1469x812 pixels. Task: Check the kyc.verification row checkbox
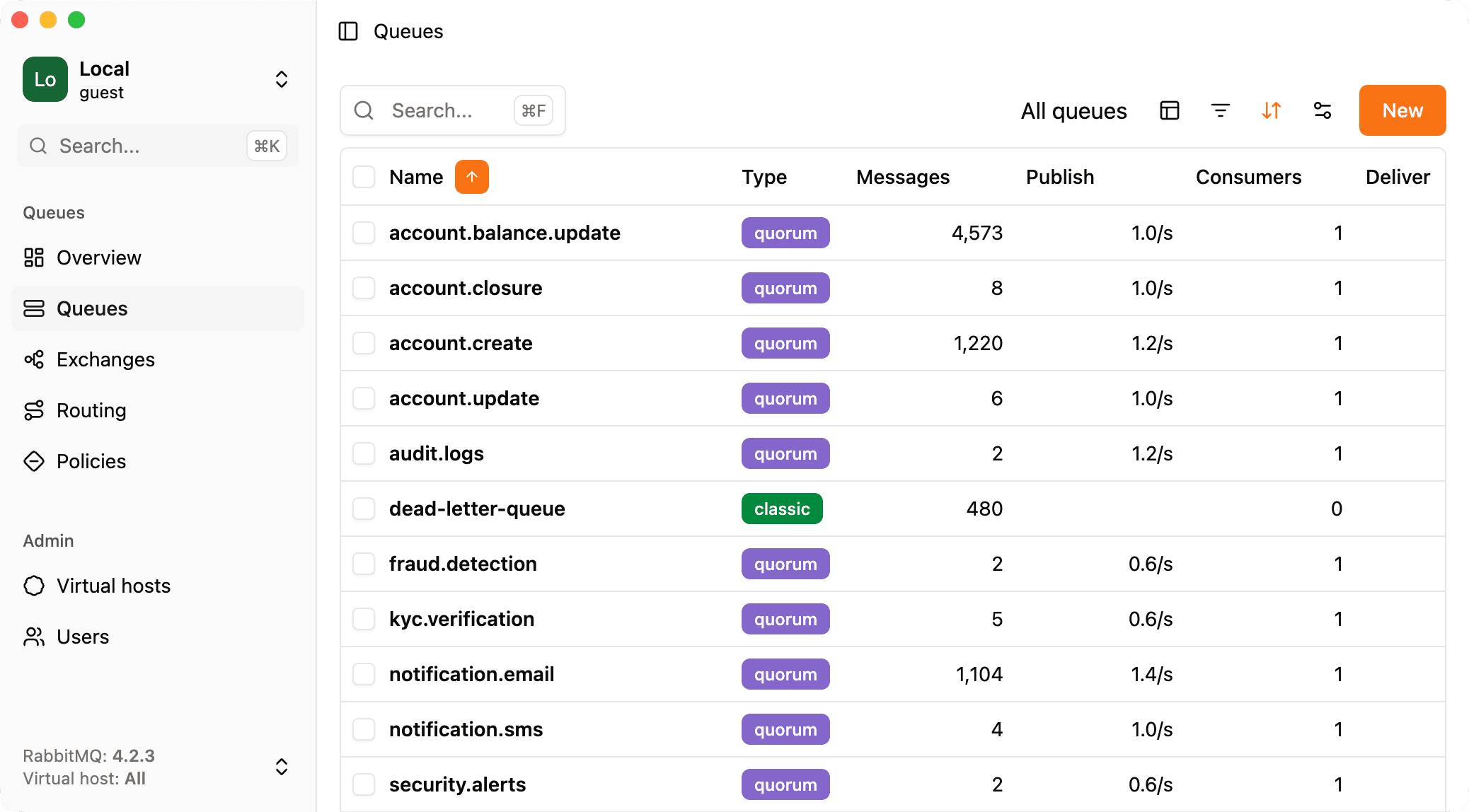tap(364, 619)
